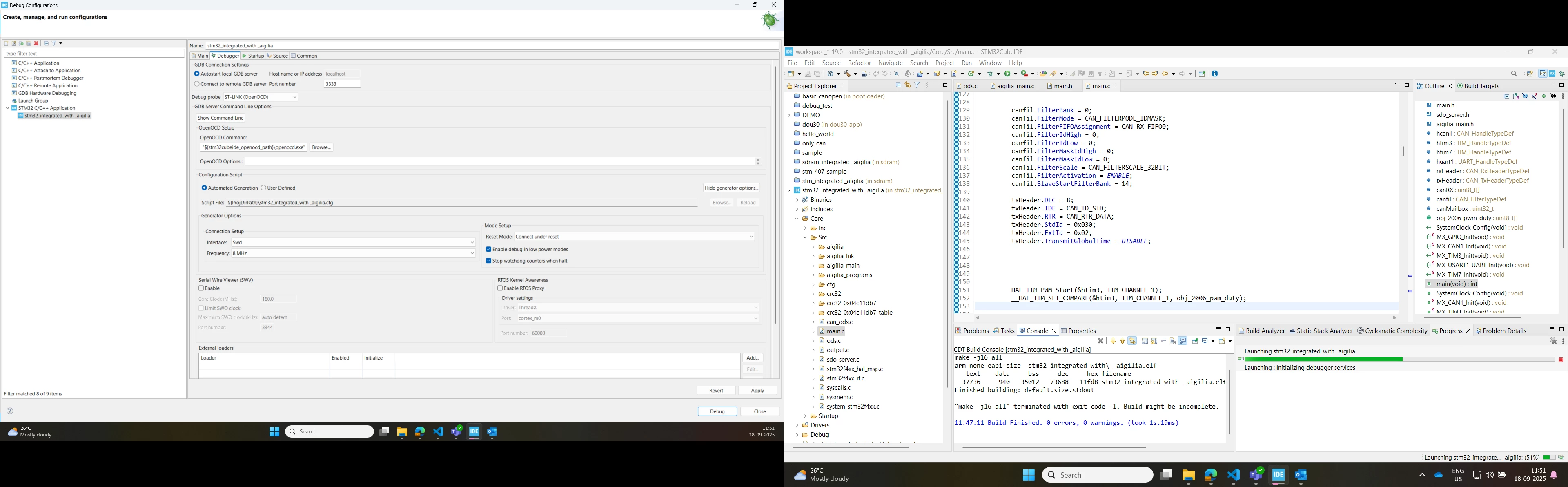
Task: Click New launch configuration icon in Debug Configurations
Action: (x=6, y=44)
